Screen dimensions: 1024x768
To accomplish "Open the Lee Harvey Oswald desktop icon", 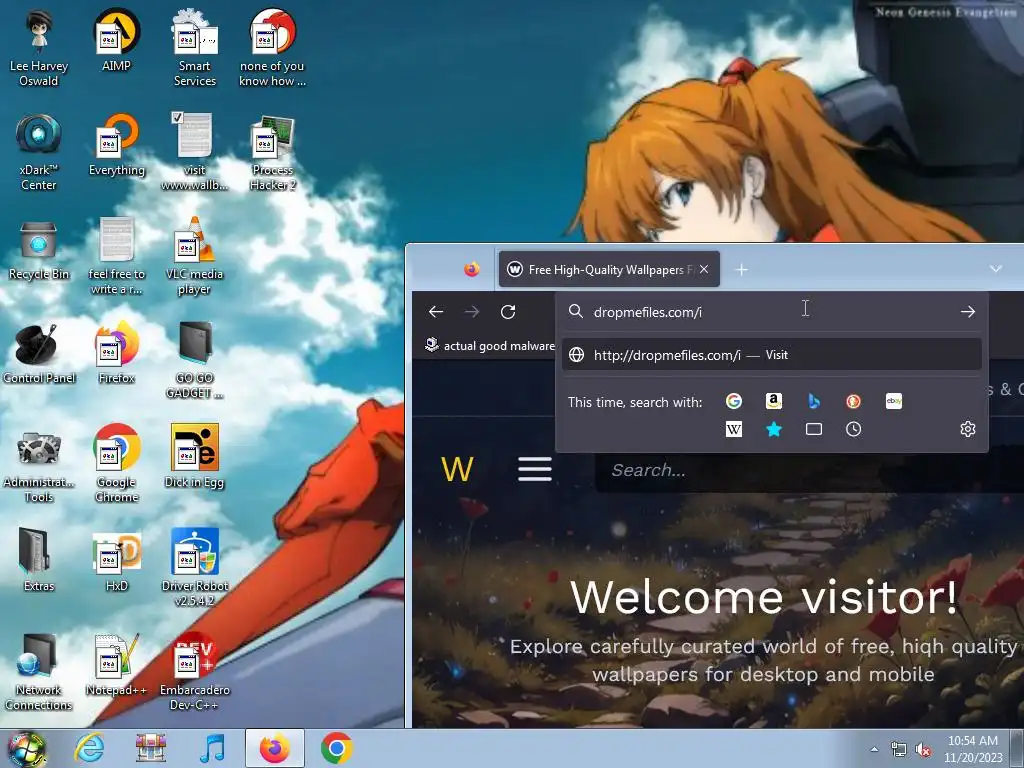I will (39, 47).
